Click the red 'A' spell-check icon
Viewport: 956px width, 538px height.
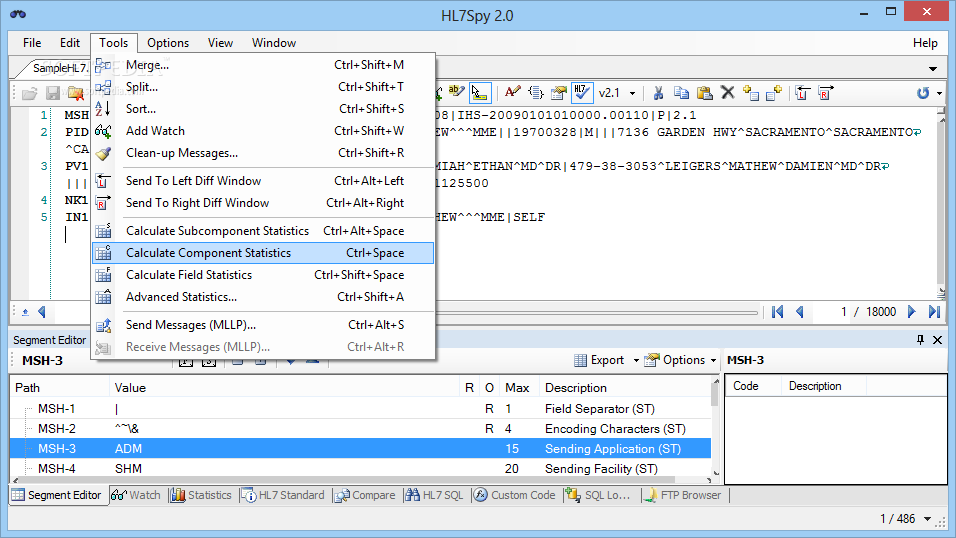pyautogui.click(x=513, y=92)
